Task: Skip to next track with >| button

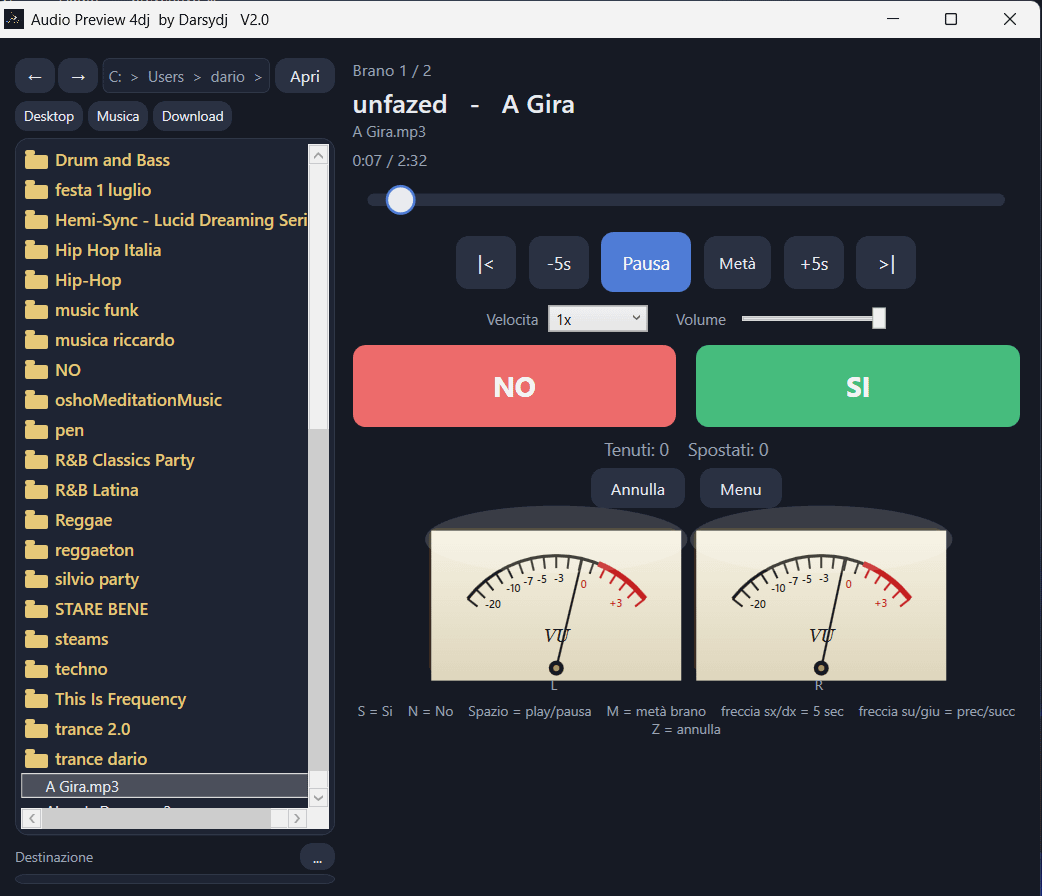Action: click(x=886, y=263)
